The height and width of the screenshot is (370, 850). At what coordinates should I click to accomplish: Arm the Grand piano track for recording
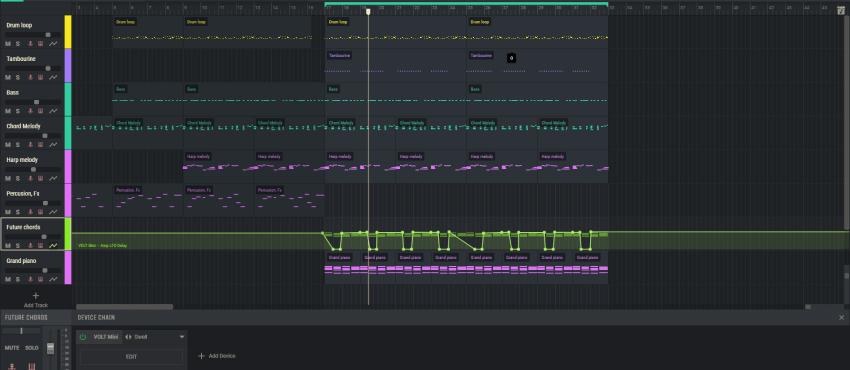(x=30, y=280)
